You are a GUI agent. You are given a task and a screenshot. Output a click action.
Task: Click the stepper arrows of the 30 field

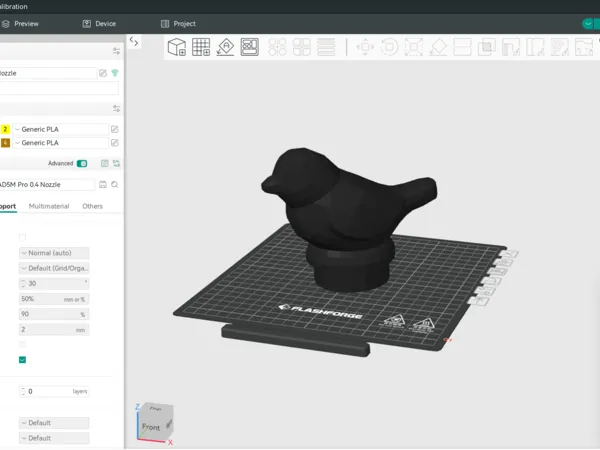tap(23, 284)
